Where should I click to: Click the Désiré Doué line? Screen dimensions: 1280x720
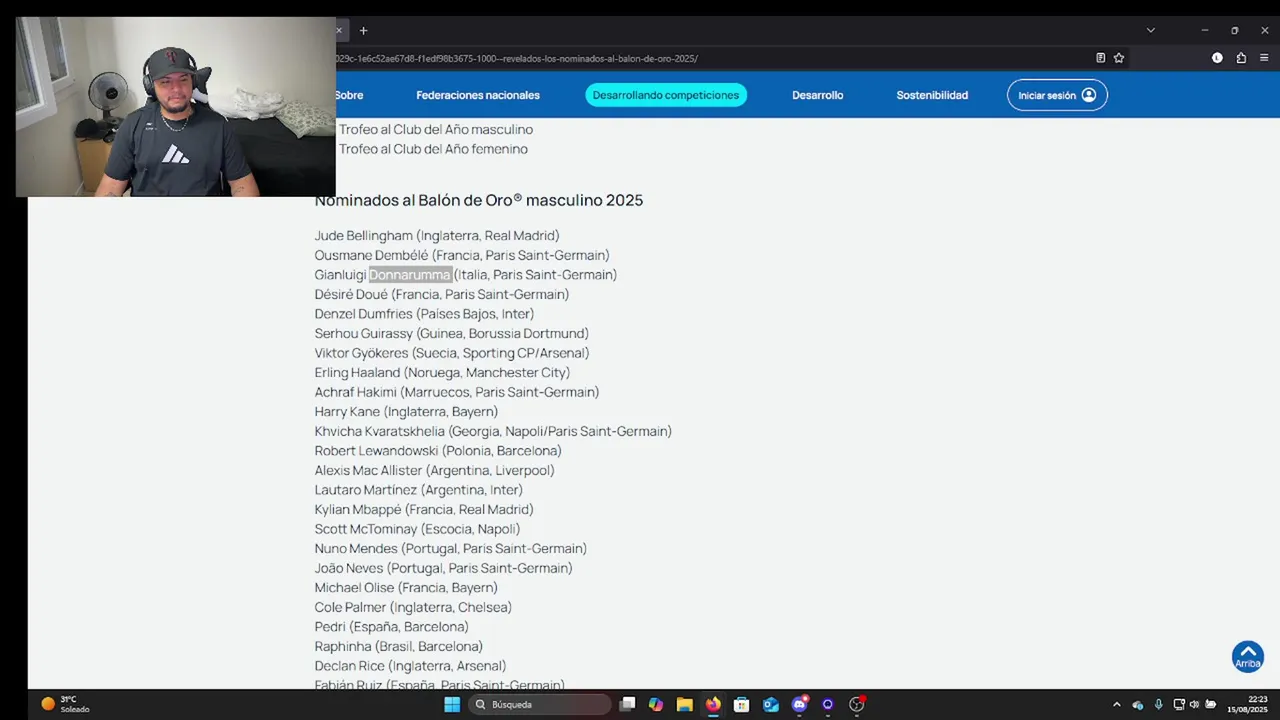[x=442, y=294]
